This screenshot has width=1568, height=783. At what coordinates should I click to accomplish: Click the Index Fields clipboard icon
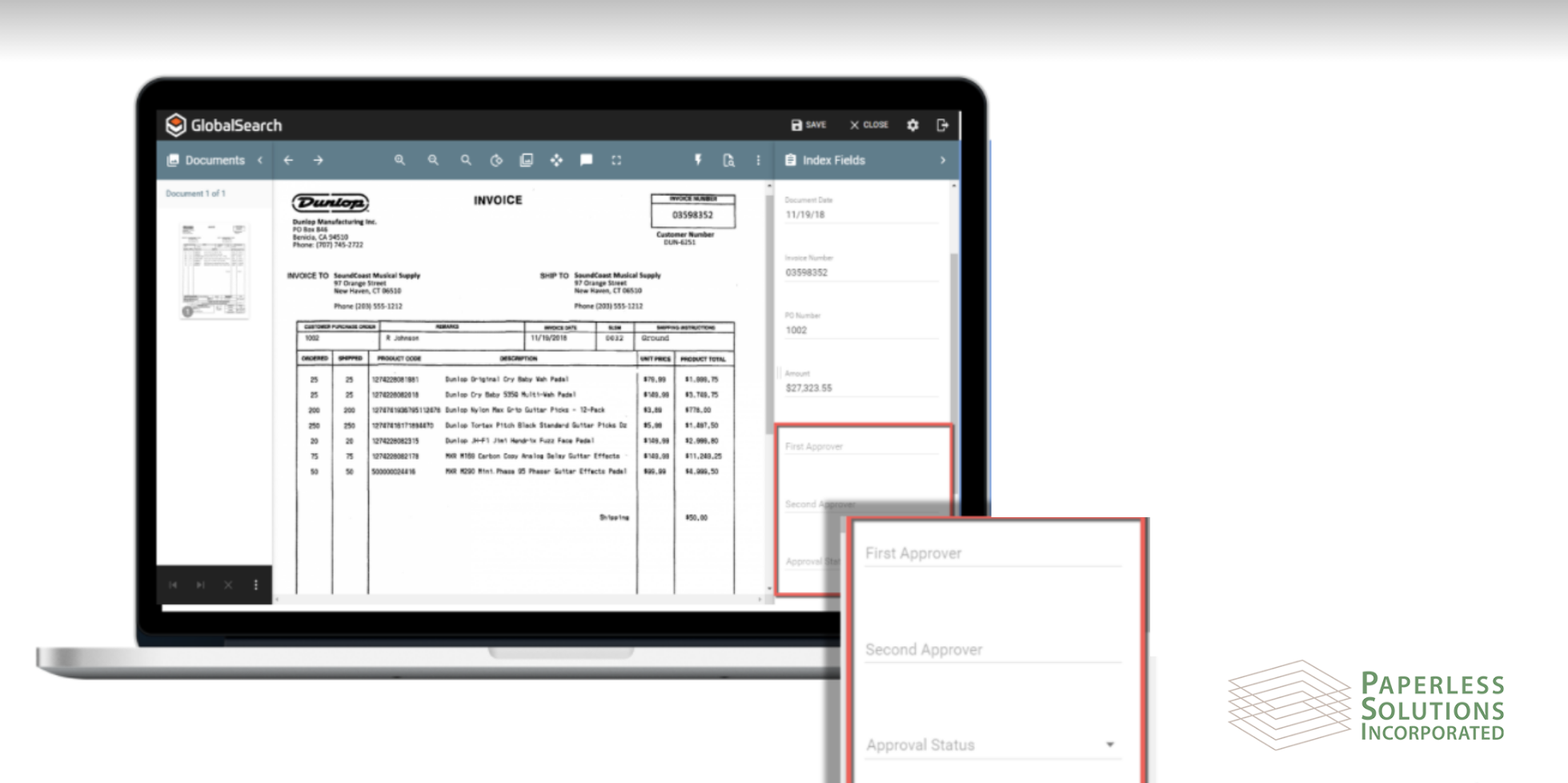point(791,160)
